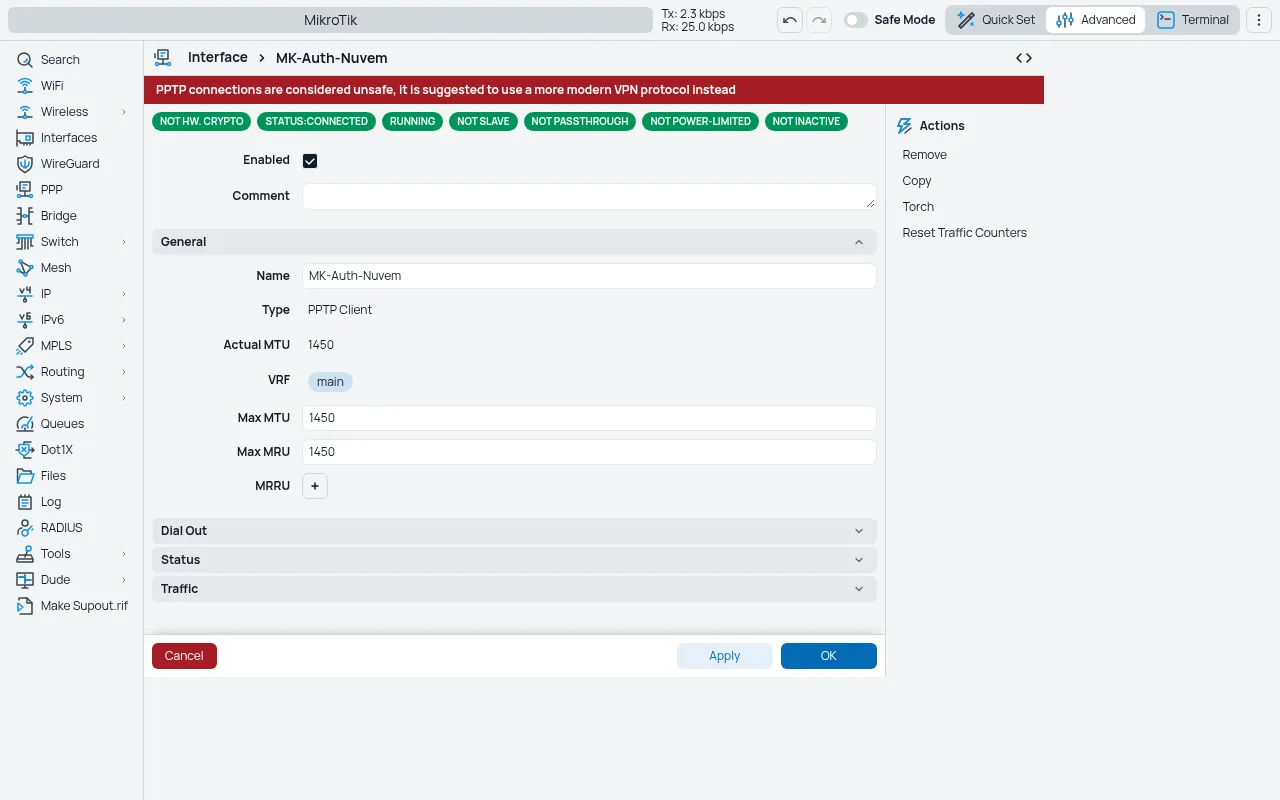
Task: Open the WiFi sidebar icon
Action: 25,86
